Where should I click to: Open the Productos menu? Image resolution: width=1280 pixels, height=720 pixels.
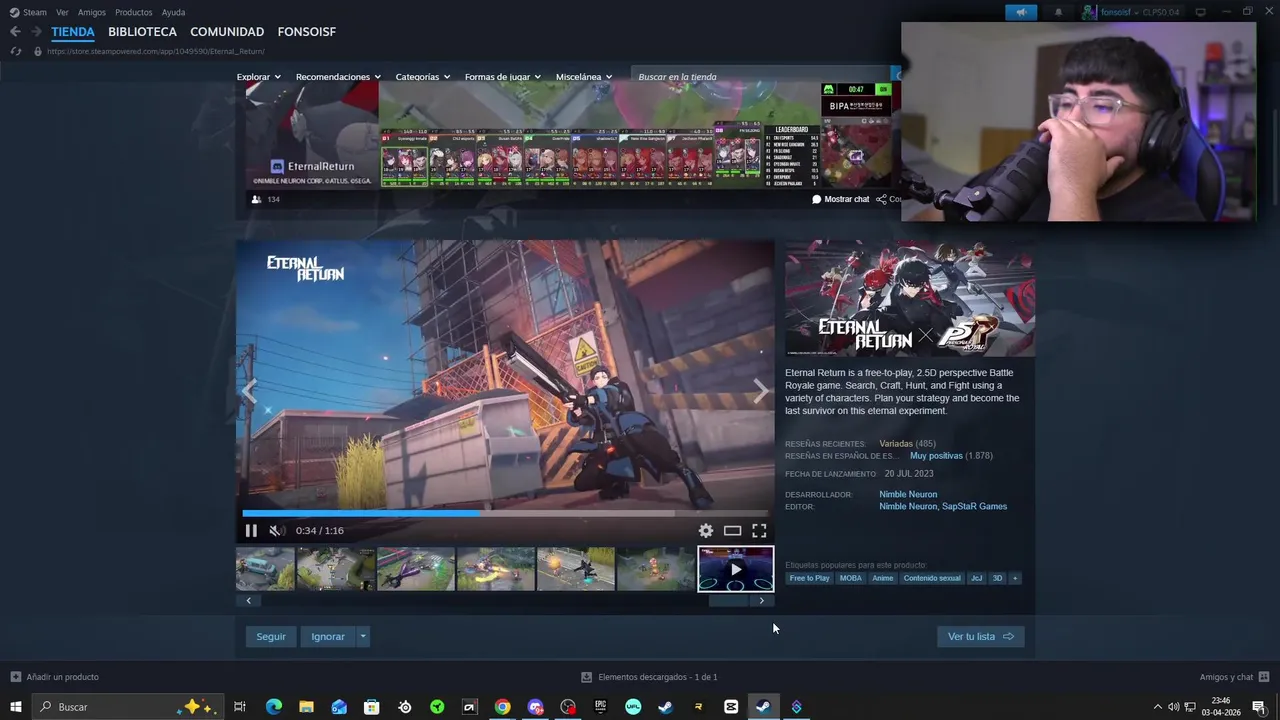point(133,12)
